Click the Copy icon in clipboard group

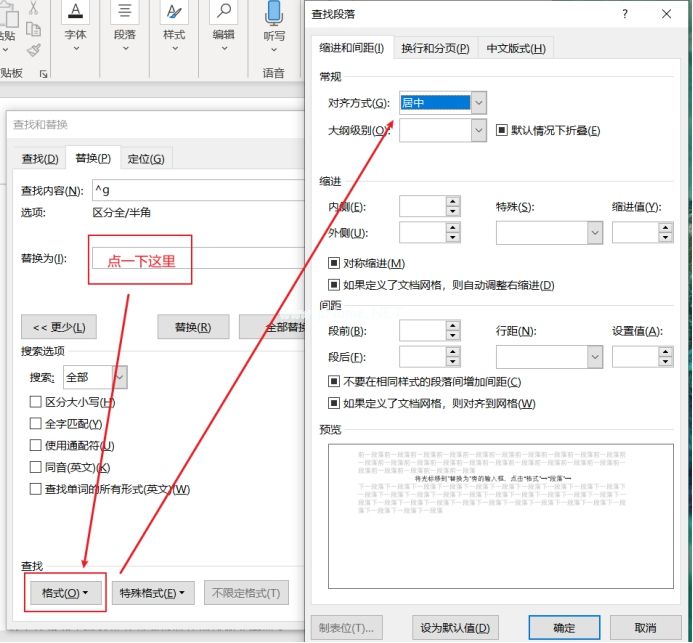coord(33,28)
